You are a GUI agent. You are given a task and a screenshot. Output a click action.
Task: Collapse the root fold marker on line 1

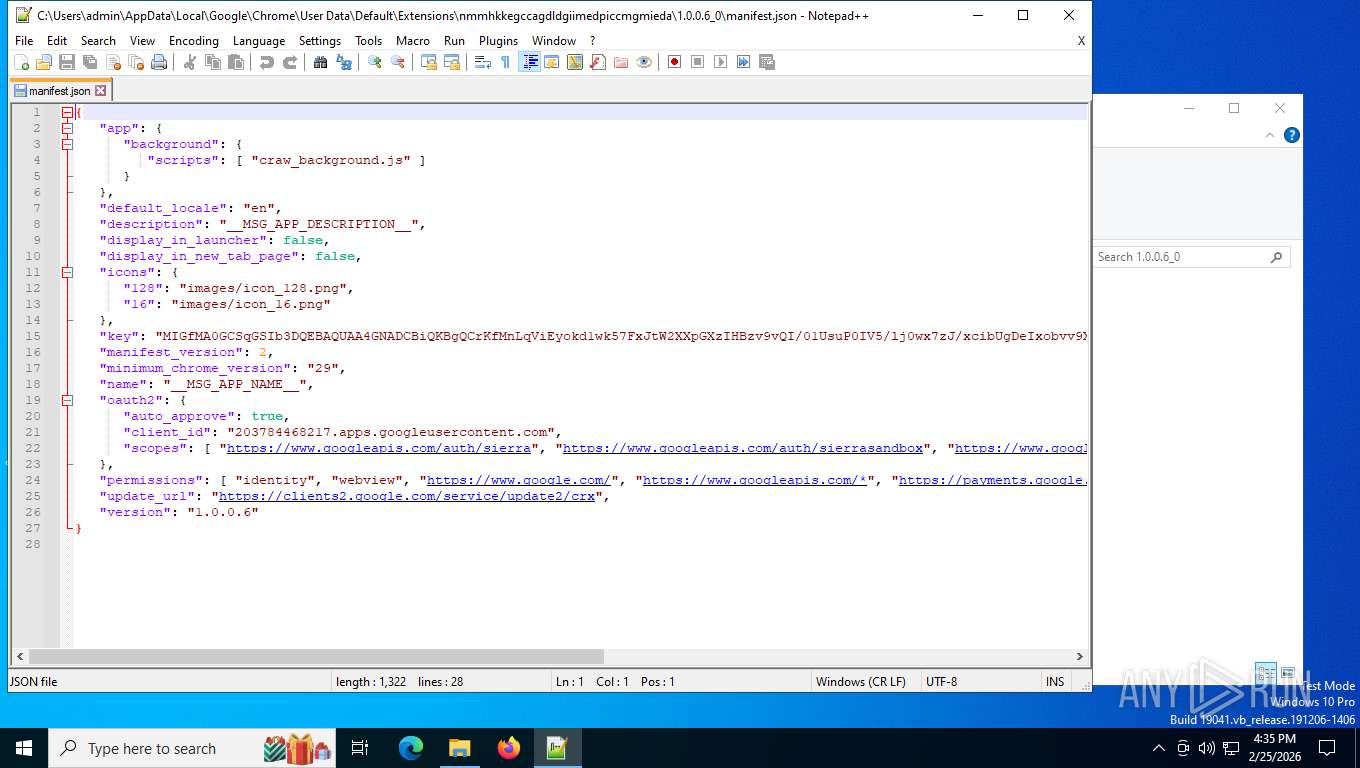pos(67,112)
